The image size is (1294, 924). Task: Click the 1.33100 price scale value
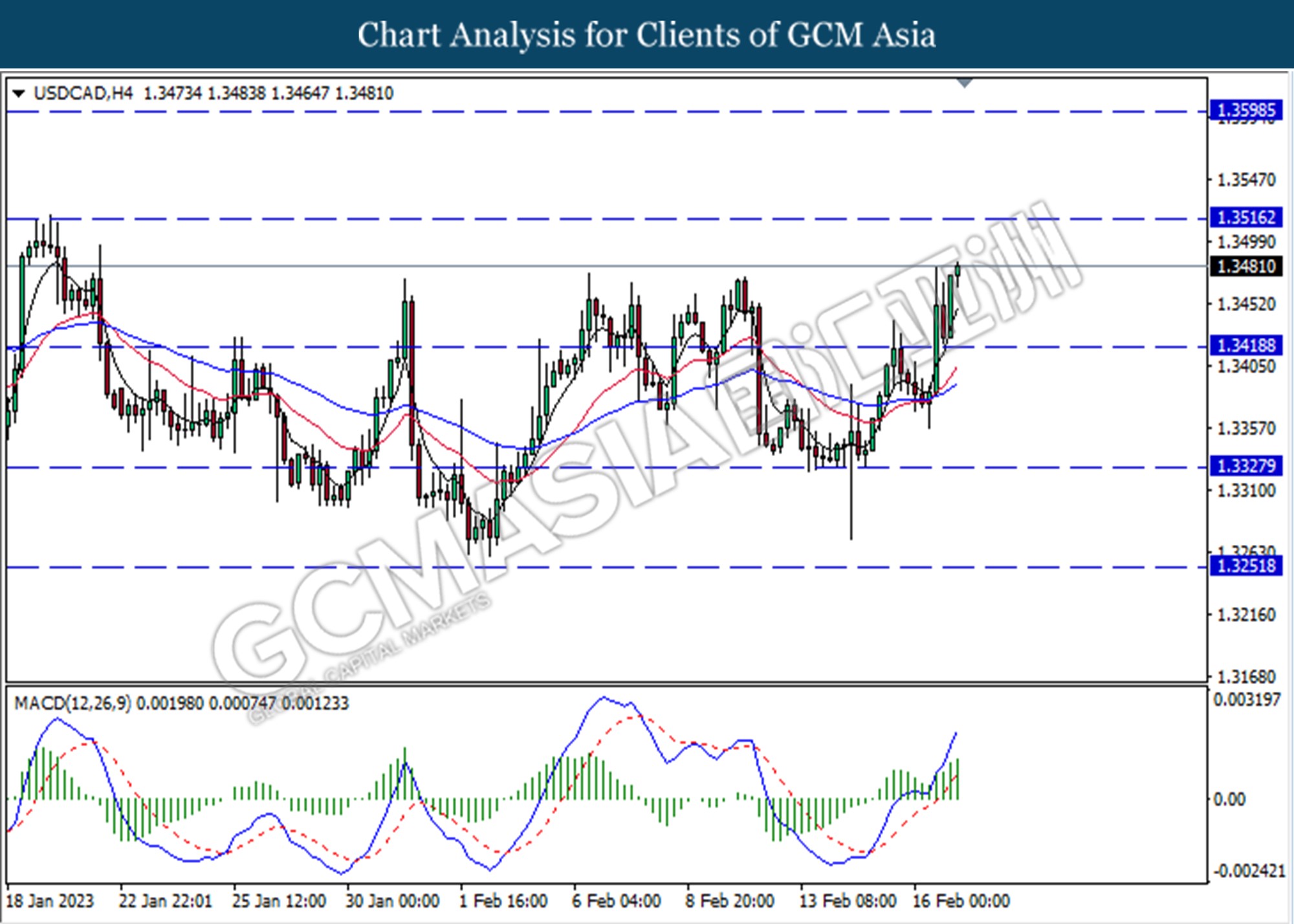click(x=1246, y=490)
